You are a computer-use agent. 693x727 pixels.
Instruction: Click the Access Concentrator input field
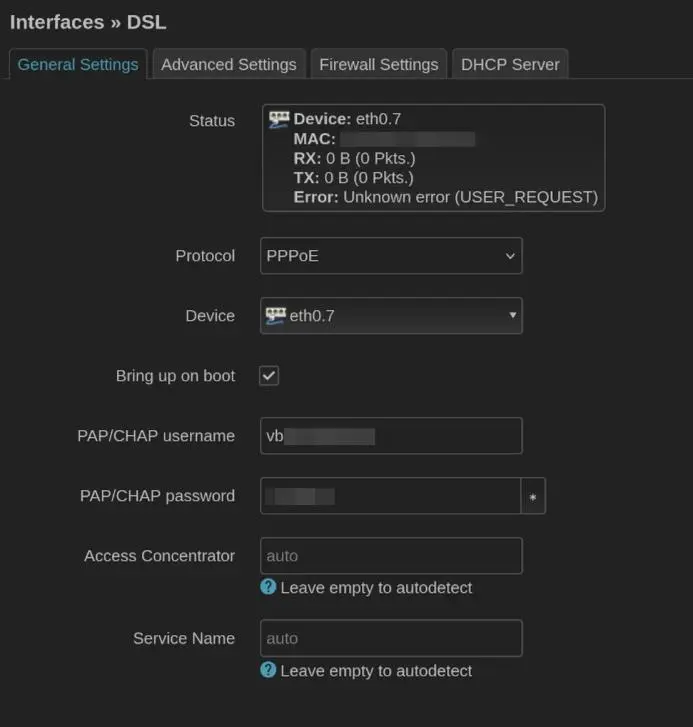coord(391,556)
